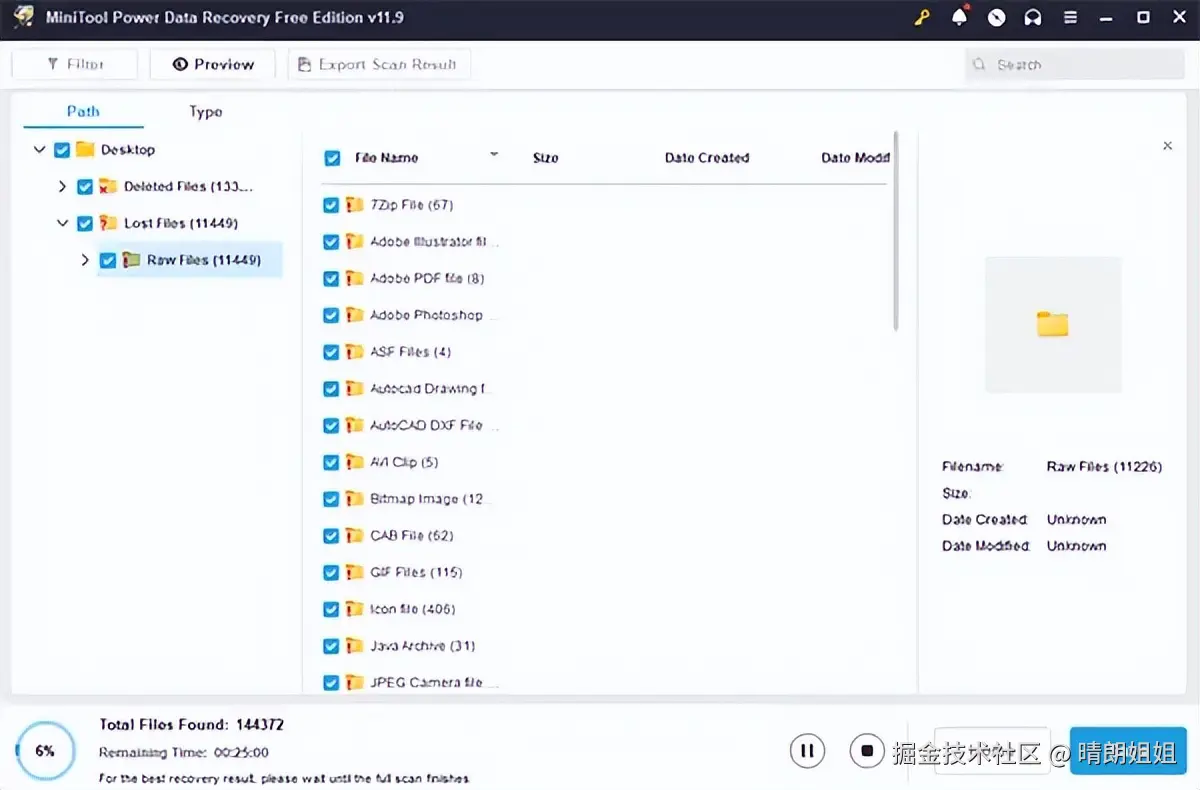Click the Bitmap Image folder icon
Image resolution: width=1200 pixels, height=790 pixels.
pos(354,499)
